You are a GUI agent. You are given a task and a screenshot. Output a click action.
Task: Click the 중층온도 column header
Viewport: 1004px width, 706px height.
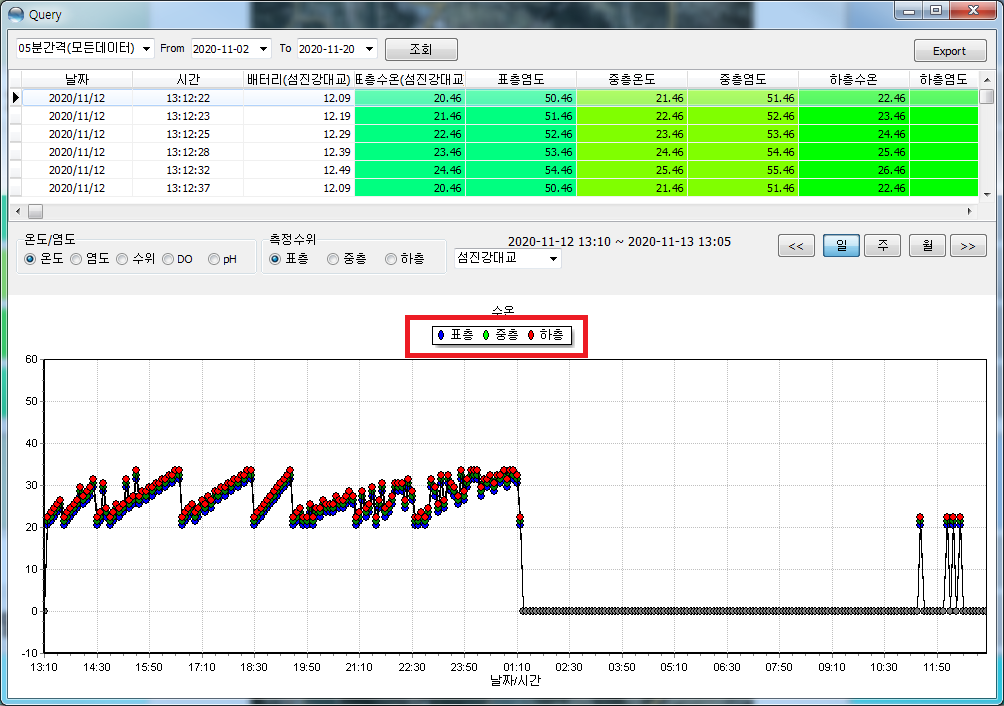point(632,79)
